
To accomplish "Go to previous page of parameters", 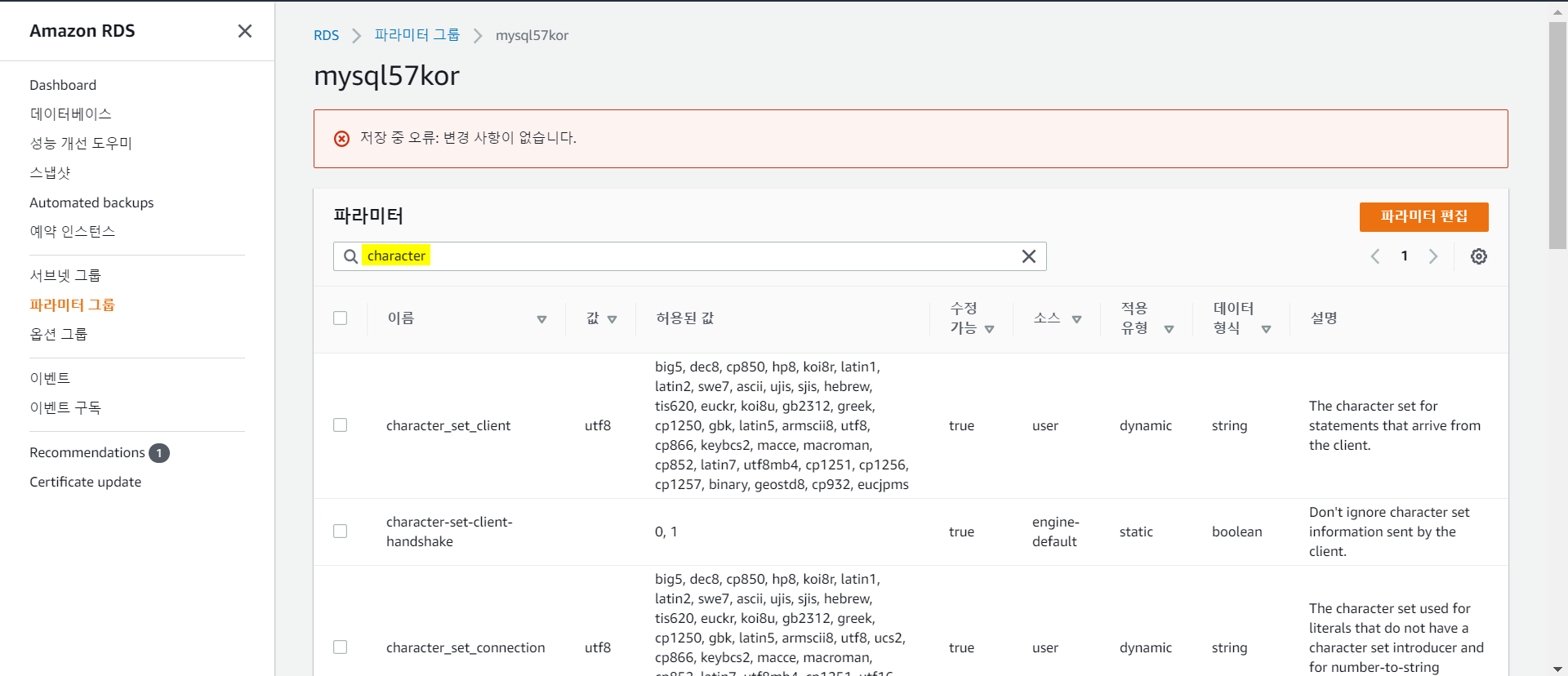I will coord(1375,256).
